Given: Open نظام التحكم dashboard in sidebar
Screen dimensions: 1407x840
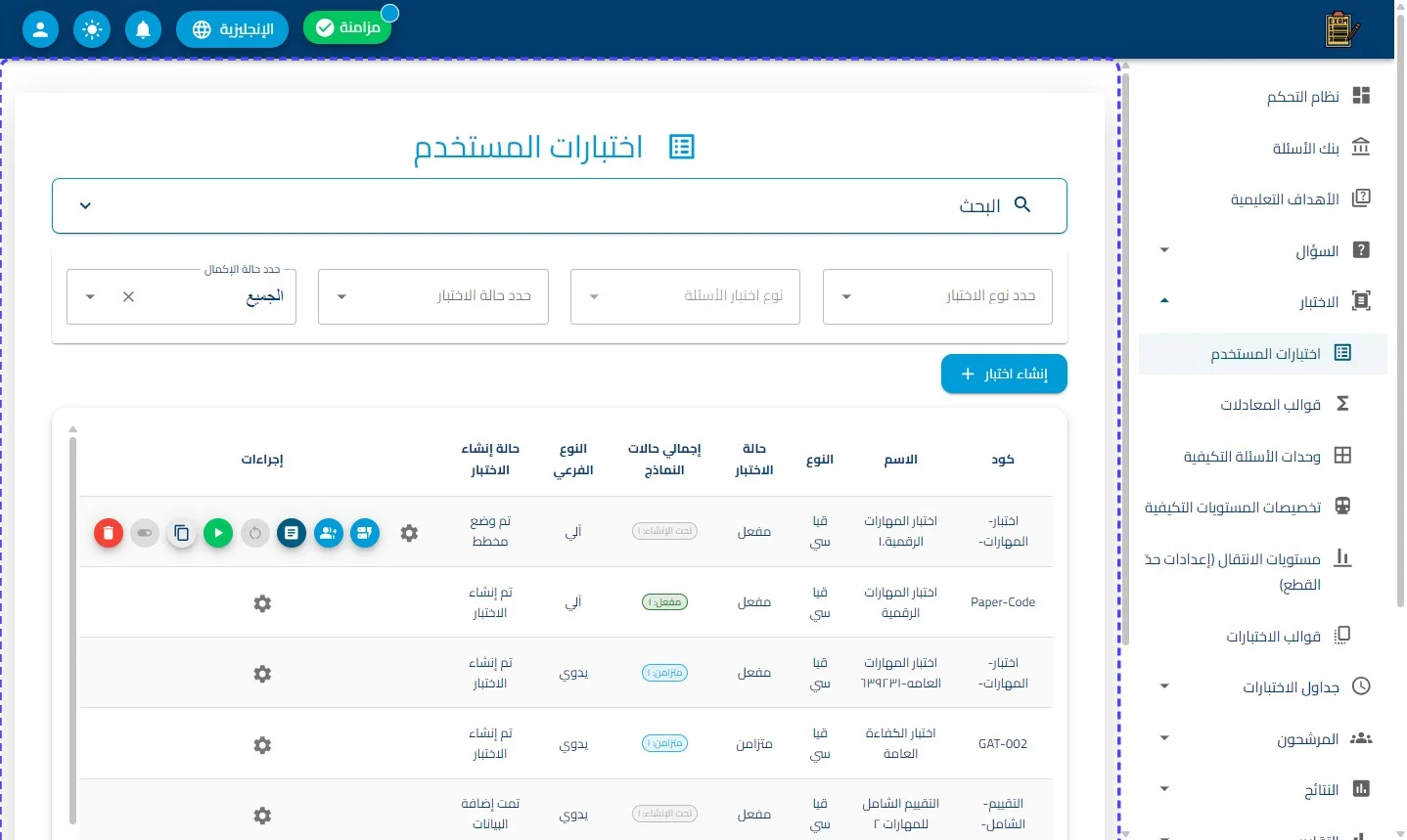Looking at the screenshot, I should (1263, 96).
